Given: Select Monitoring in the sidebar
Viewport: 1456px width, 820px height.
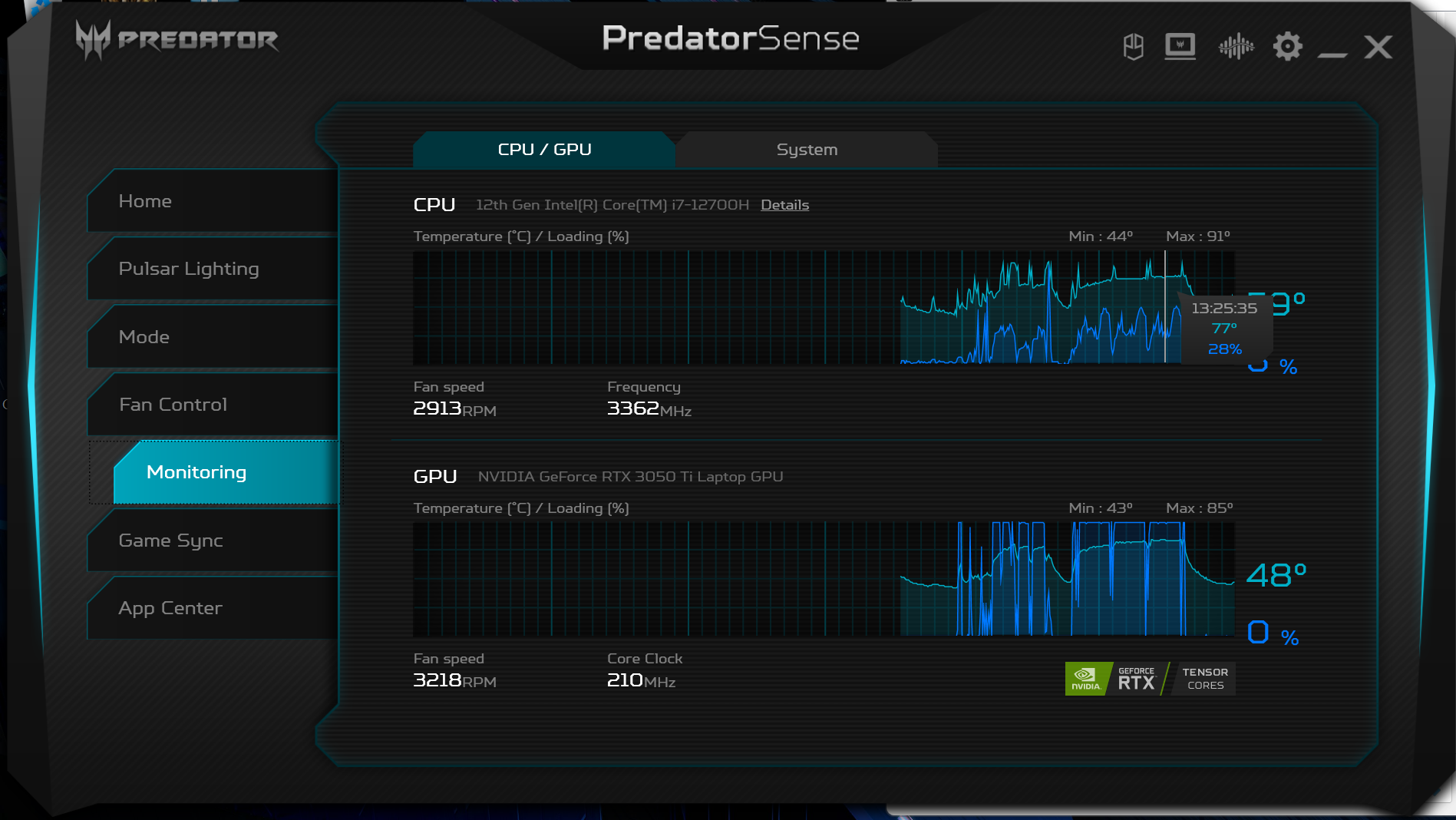Looking at the screenshot, I should click(226, 472).
